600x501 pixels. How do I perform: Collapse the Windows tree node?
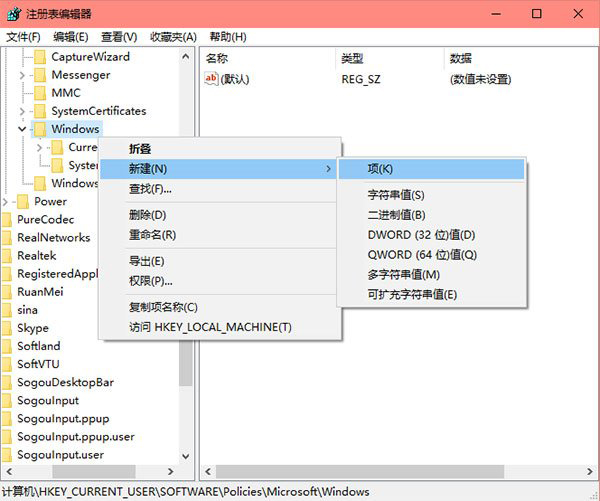[22, 129]
